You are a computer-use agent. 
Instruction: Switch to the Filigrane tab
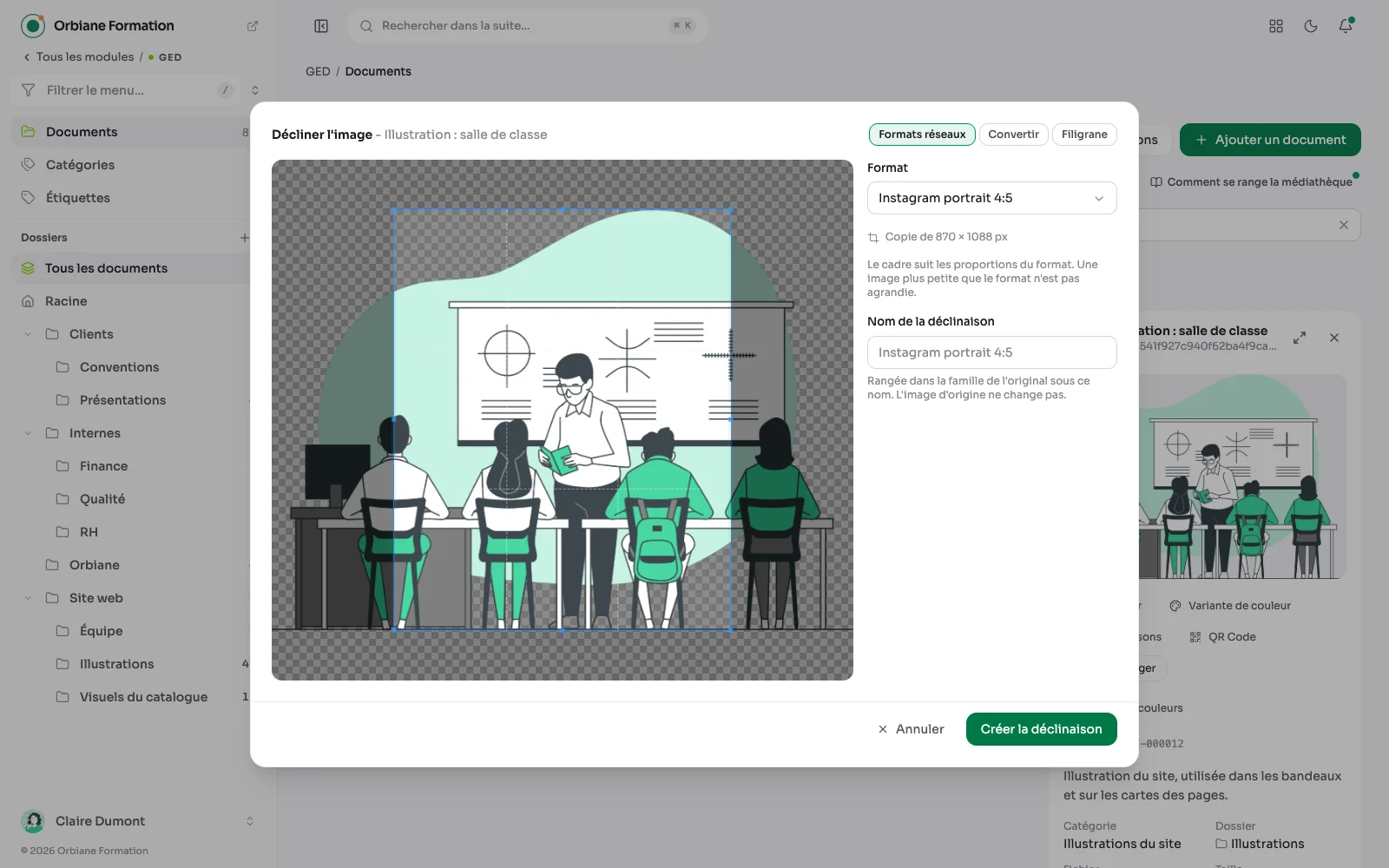point(1084,135)
